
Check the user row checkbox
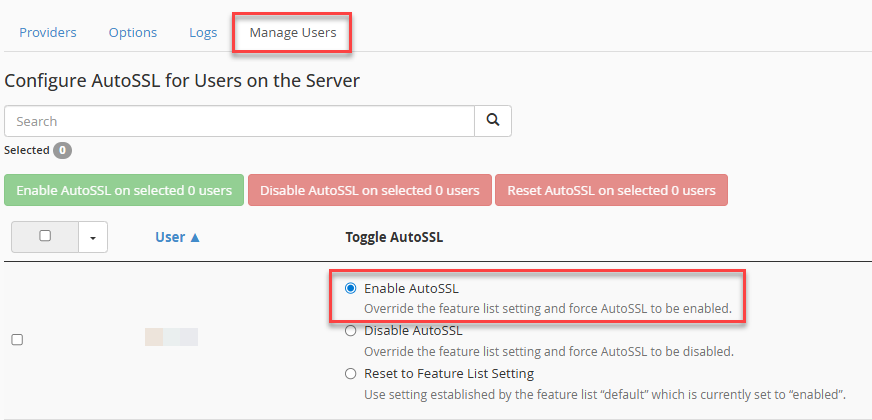click(17, 340)
